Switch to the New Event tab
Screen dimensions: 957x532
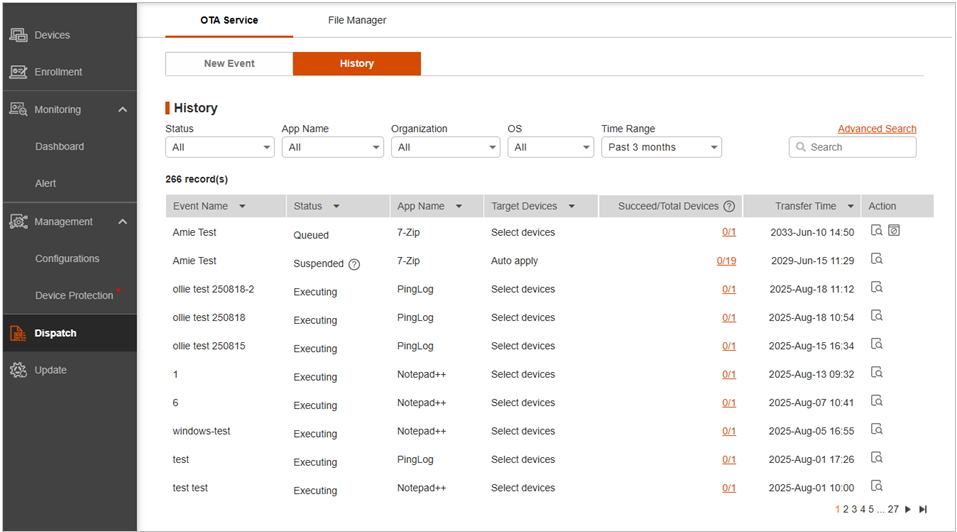click(229, 63)
